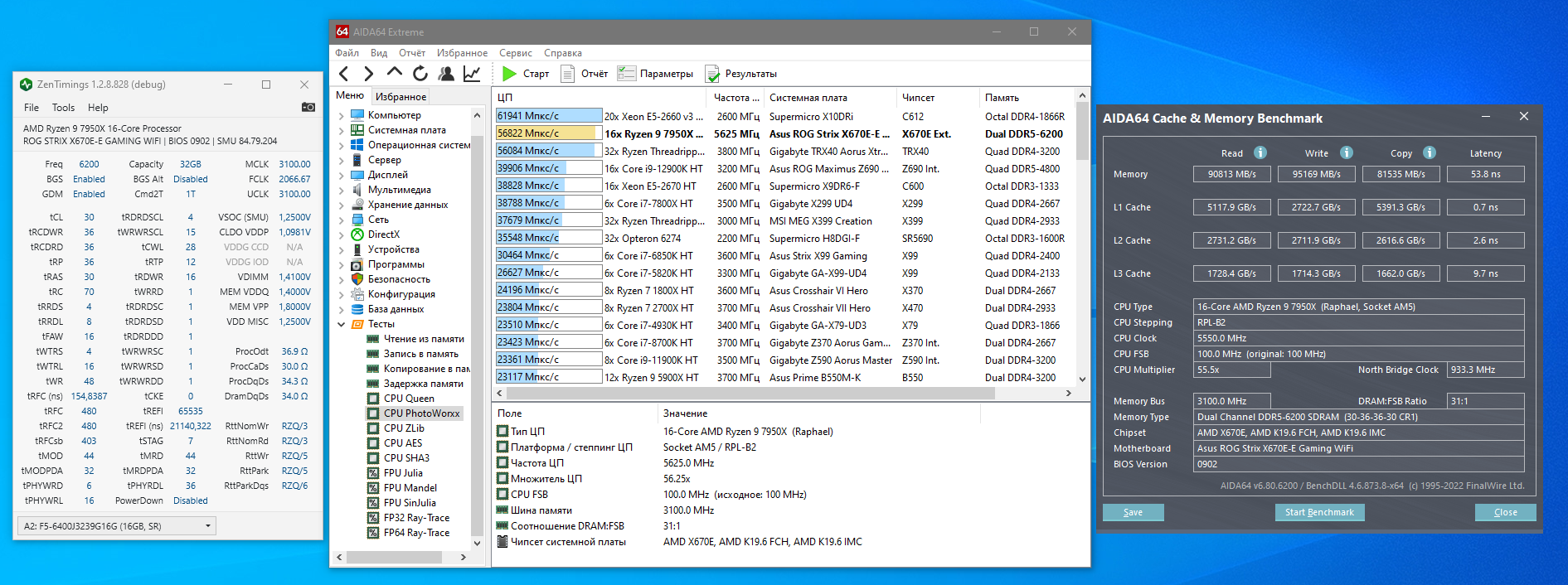Select the 56084 Мпкс/с Threadripper row
The height and width of the screenshot is (585, 1568).
784,151
